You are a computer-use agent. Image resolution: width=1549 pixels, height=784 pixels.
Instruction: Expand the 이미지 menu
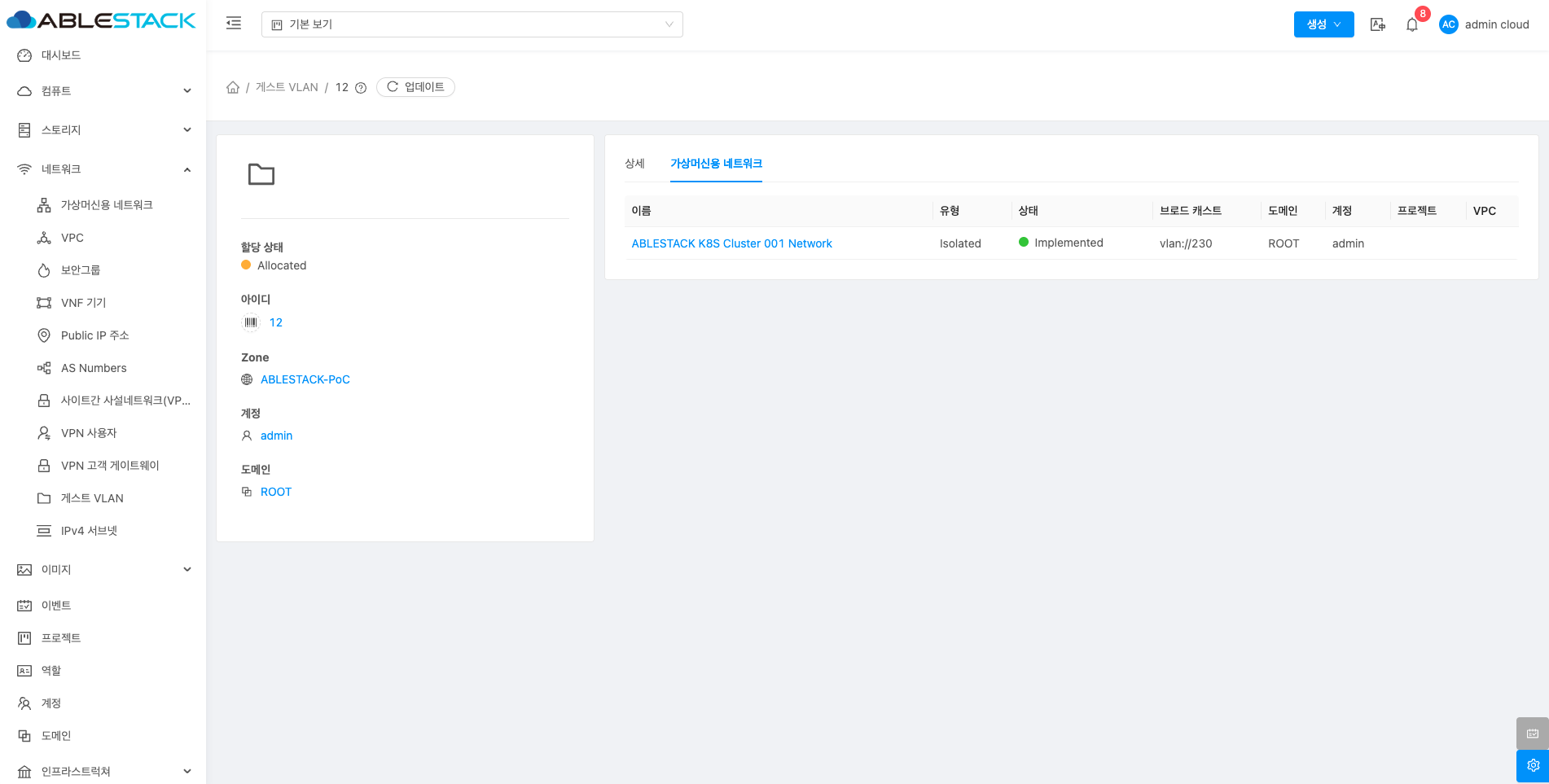(103, 570)
